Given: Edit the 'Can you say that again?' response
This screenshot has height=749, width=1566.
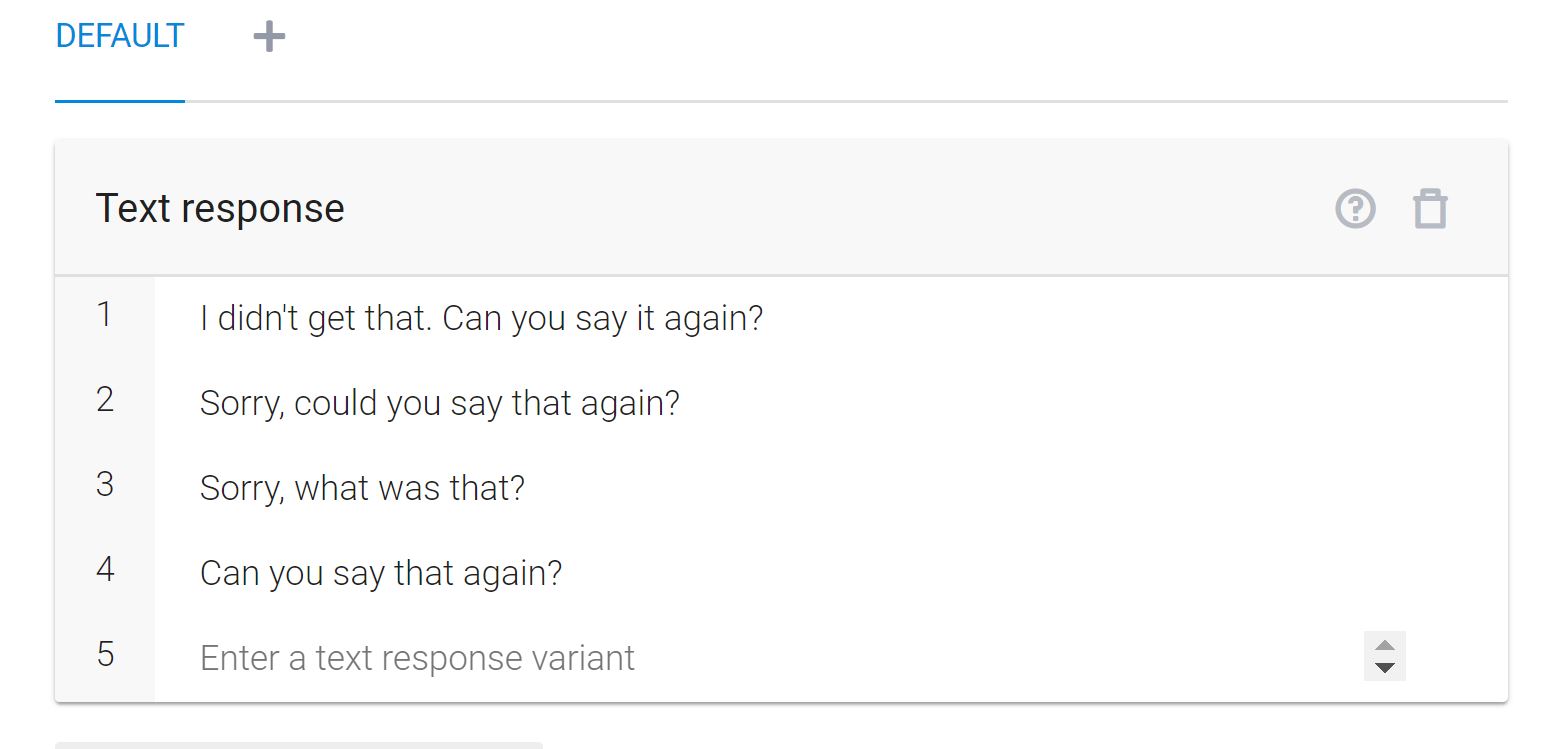Looking at the screenshot, I should click(381, 574).
